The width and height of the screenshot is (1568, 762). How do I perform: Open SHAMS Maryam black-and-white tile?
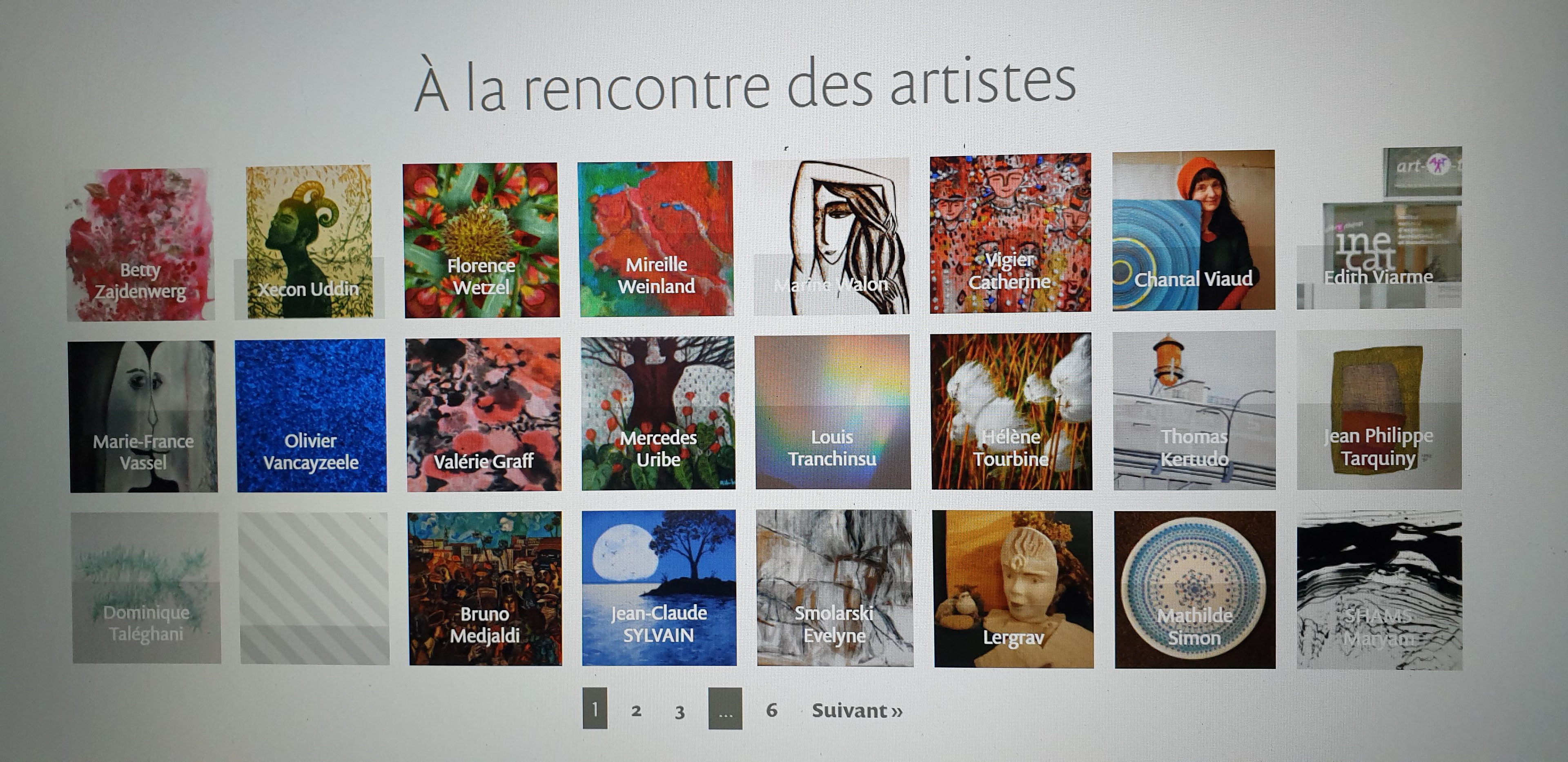(1379, 590)
